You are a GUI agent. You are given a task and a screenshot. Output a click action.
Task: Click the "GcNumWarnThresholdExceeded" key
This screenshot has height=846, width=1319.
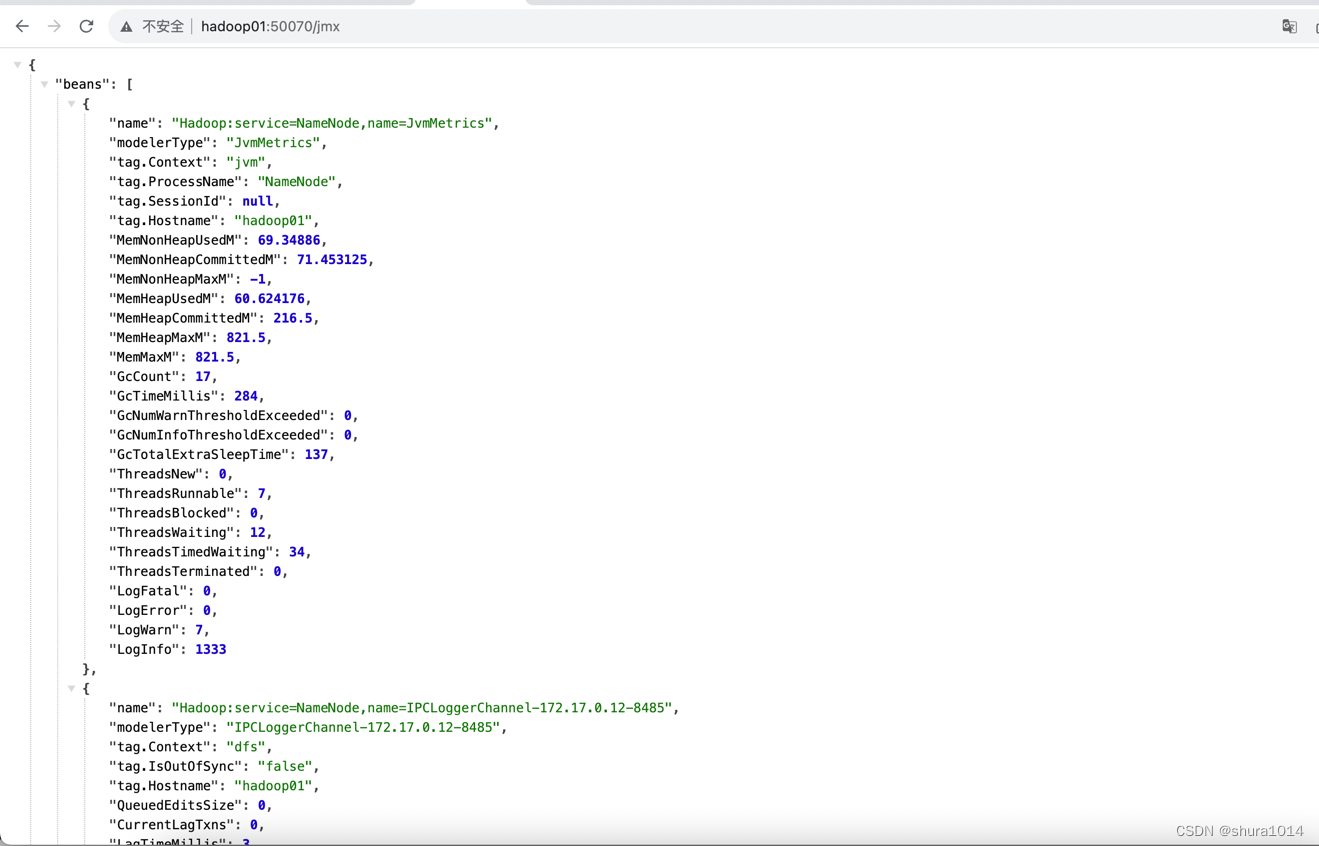[218, 416]
